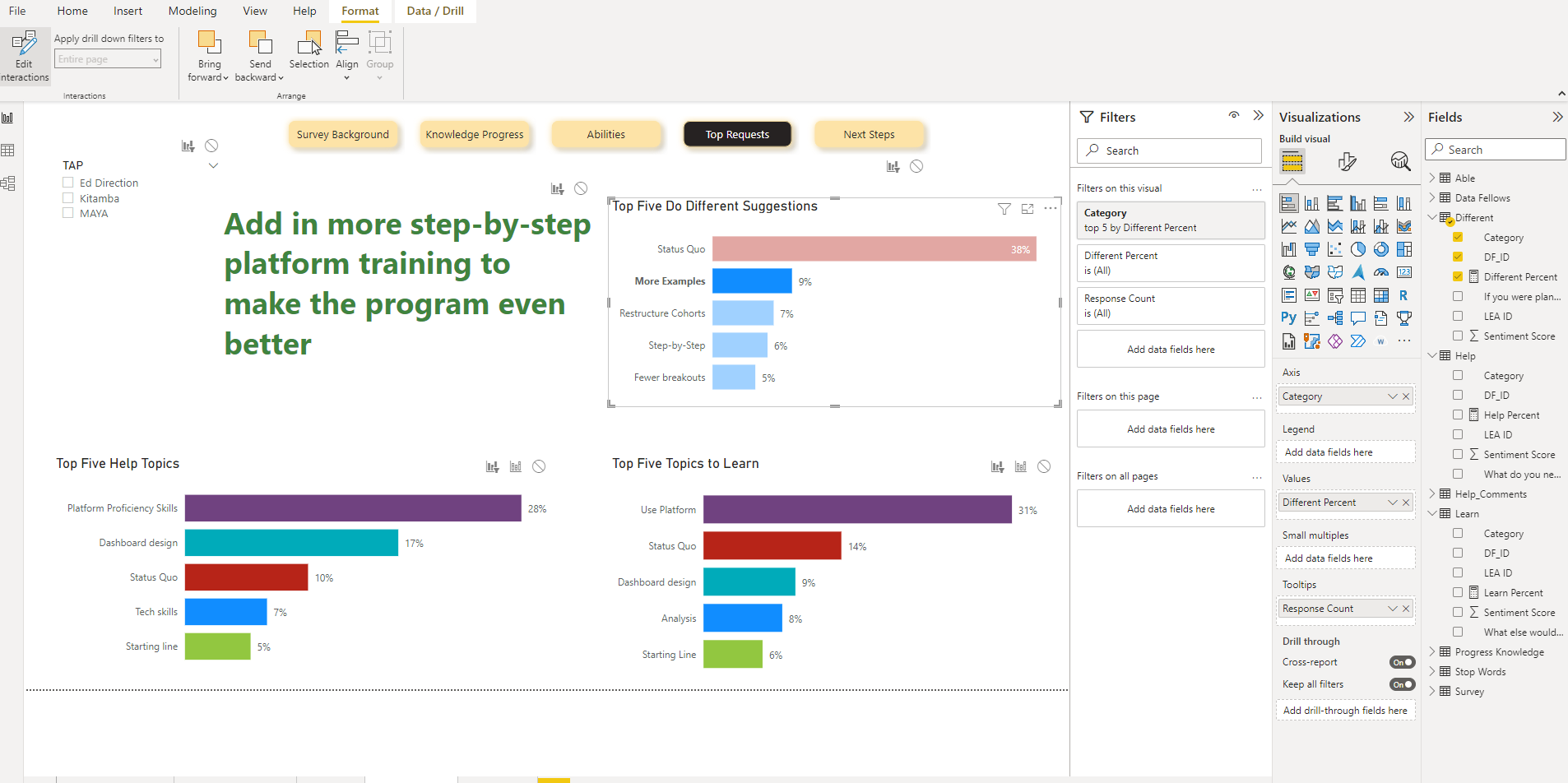This screenshot has height=783, width=1568.
Task: Click the Fields pane search box
Action: coord(1495,150)
